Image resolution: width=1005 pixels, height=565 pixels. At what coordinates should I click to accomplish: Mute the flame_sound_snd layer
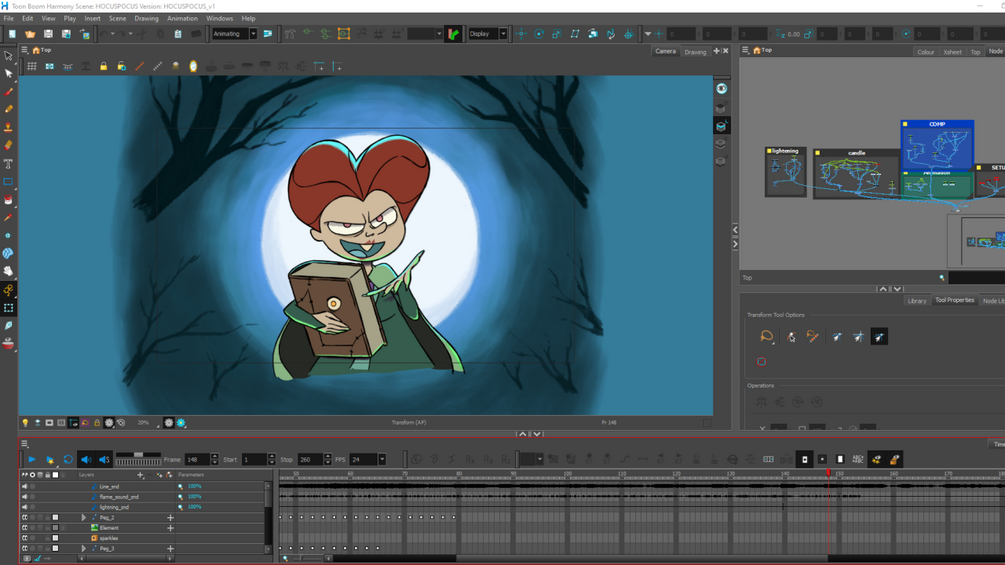click(25, 496)
